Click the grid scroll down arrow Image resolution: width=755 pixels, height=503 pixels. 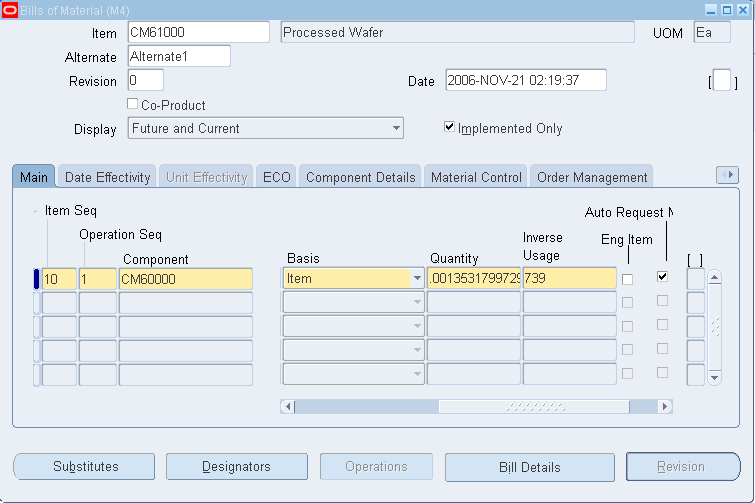pyautogui.click(x=715, y=377)
